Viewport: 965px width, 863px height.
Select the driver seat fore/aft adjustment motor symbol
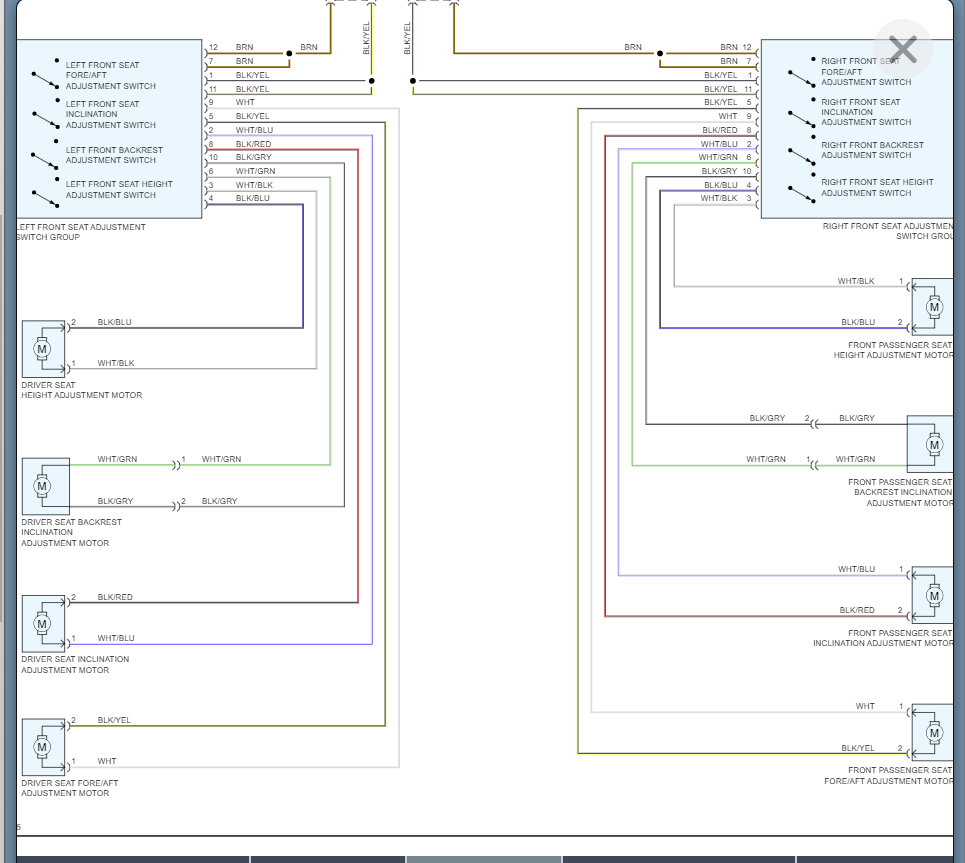coord(42,746)
